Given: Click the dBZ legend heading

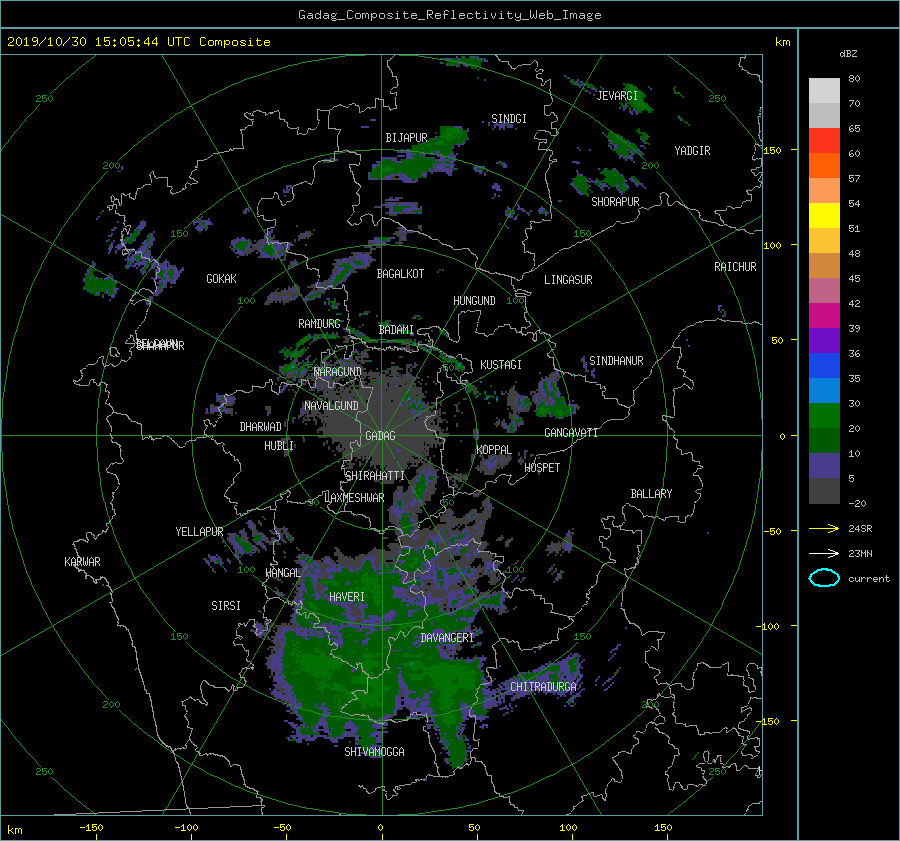Looking at the screenshot, I should 848,53.
